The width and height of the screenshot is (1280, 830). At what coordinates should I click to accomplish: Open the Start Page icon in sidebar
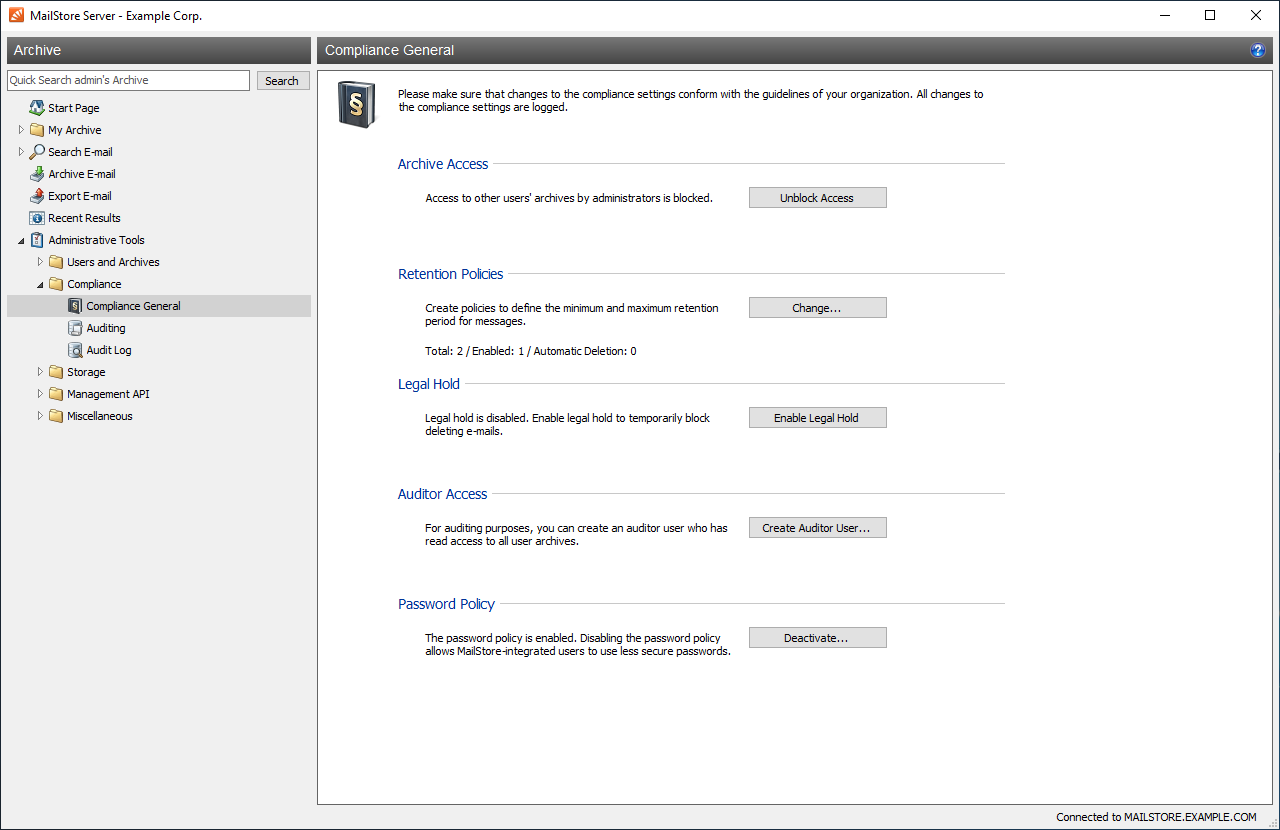pyautogui.click(x=37, y=108)
